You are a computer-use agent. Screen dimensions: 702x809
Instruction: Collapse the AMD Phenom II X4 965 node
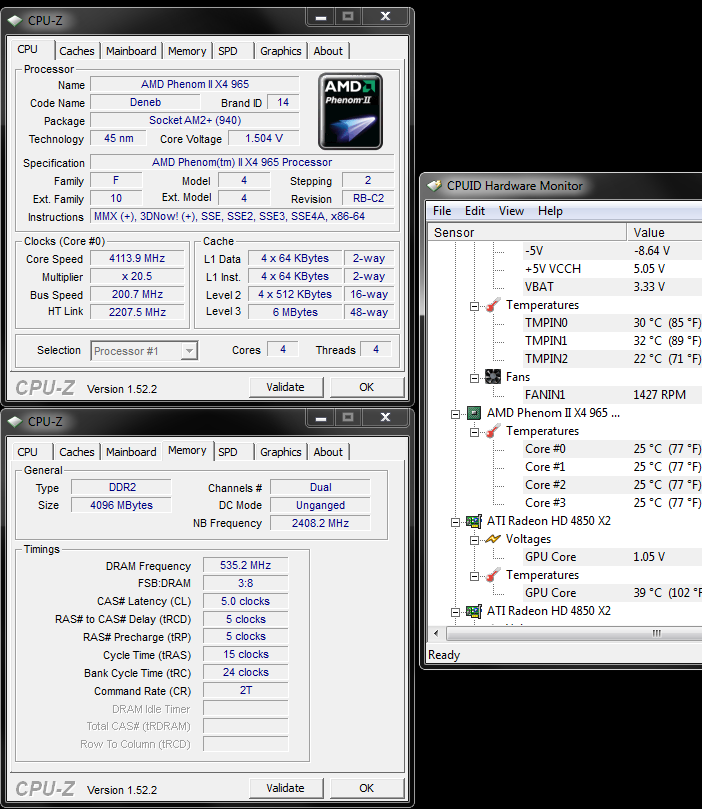(x=455, y=414)
